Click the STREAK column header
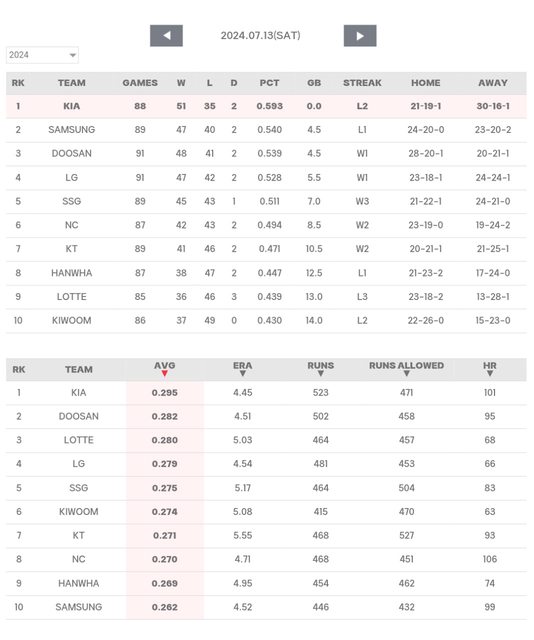The height and width of the screenshot is (640, 534). [362, 83]
